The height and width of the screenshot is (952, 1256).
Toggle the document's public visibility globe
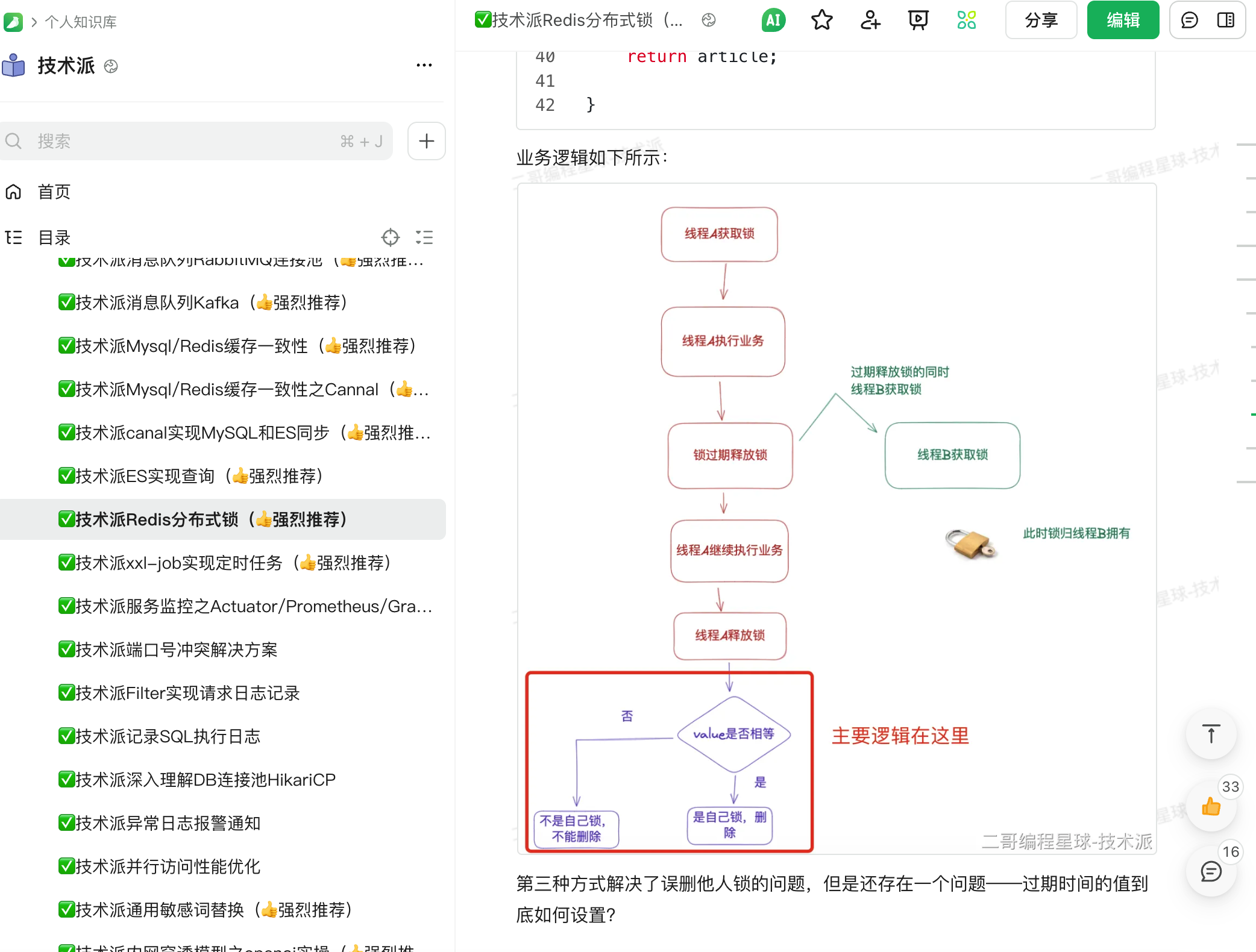[x=709, y=20]
